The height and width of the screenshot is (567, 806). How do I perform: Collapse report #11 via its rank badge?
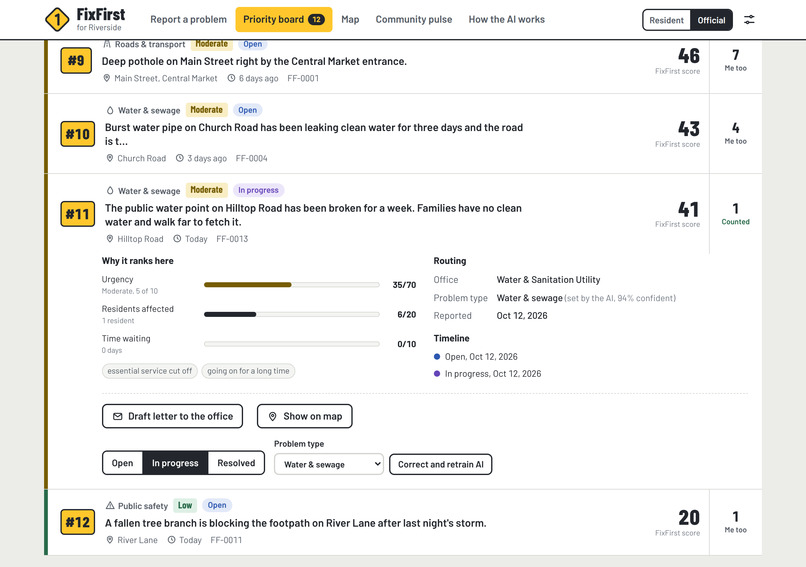(78, 214)
